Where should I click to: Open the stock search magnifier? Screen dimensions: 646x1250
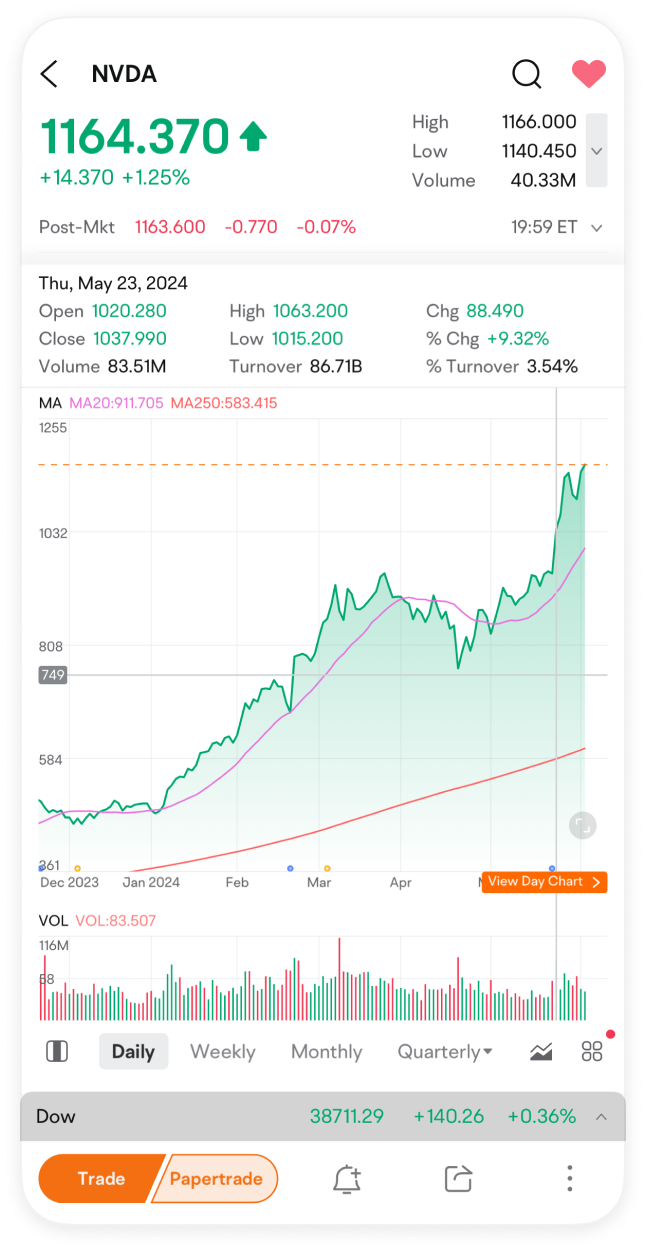tap(526, 74)
